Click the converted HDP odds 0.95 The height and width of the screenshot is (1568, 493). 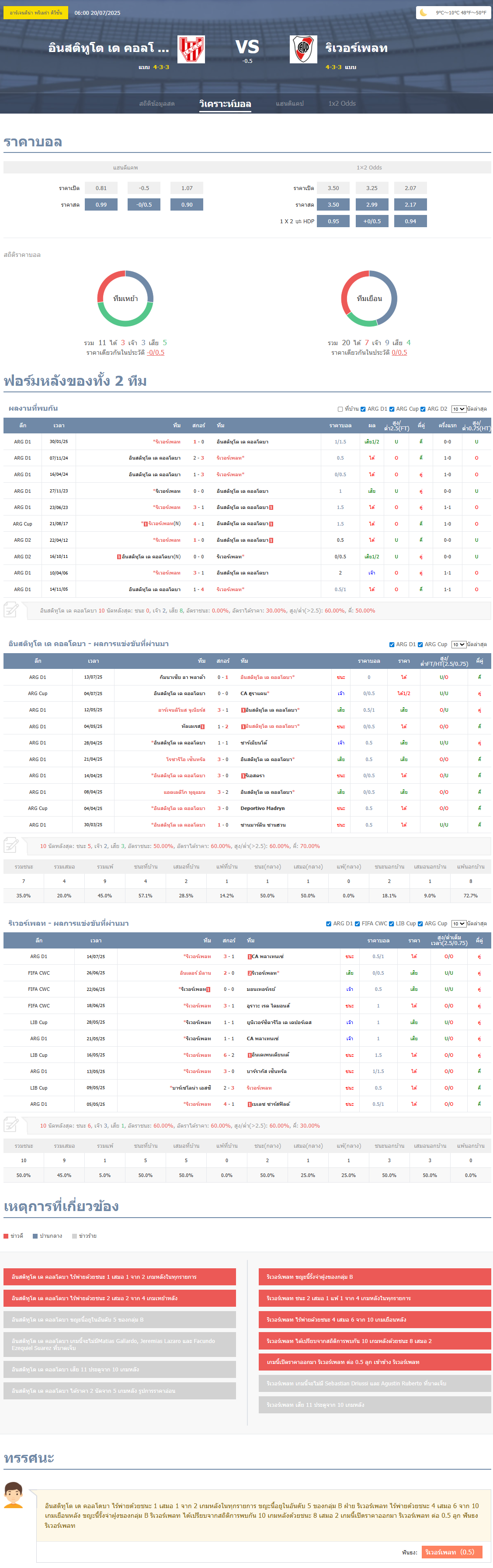[x=333, y=221]
